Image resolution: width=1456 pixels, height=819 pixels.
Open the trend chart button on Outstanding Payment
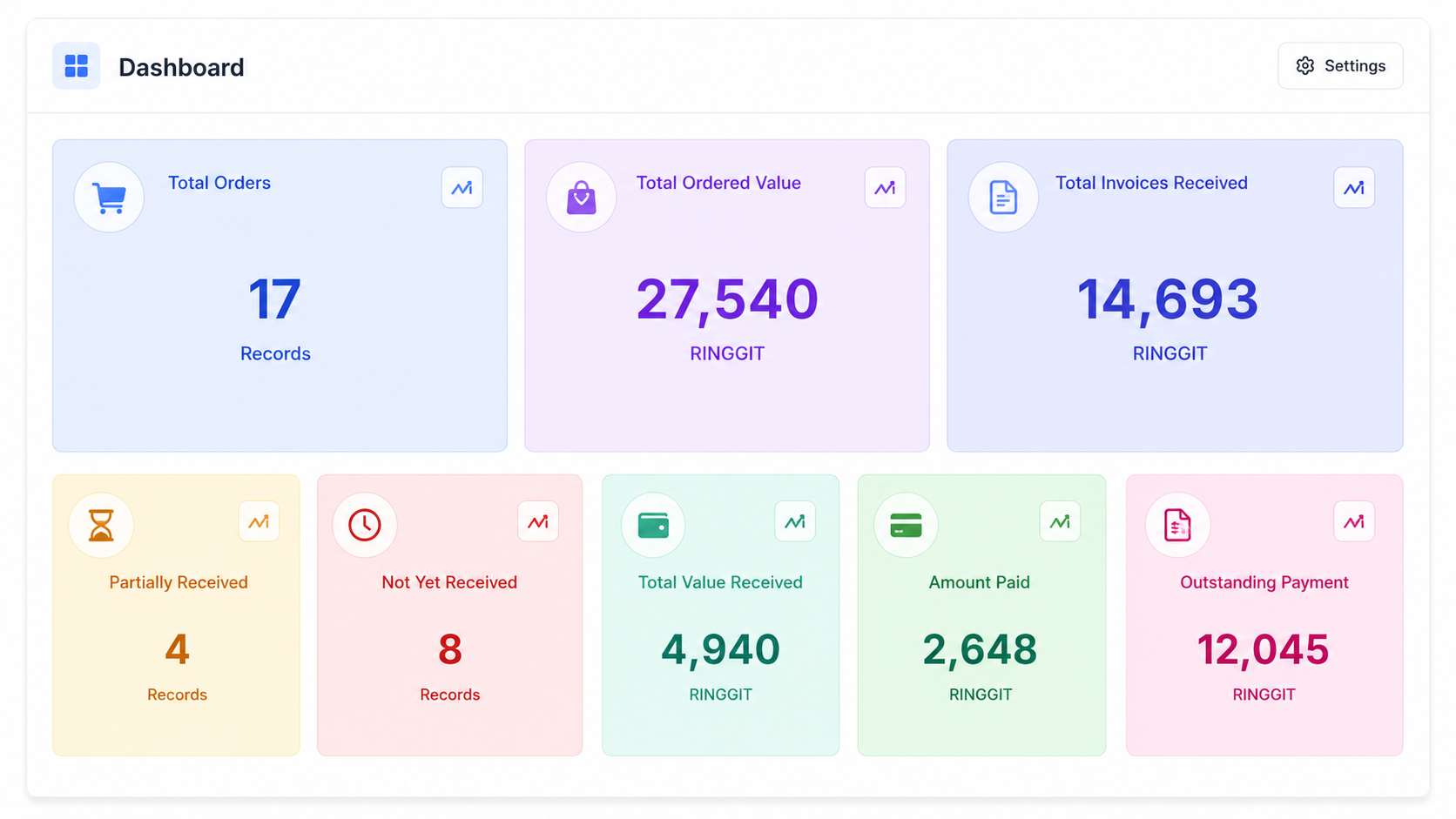pos(1354,521)
